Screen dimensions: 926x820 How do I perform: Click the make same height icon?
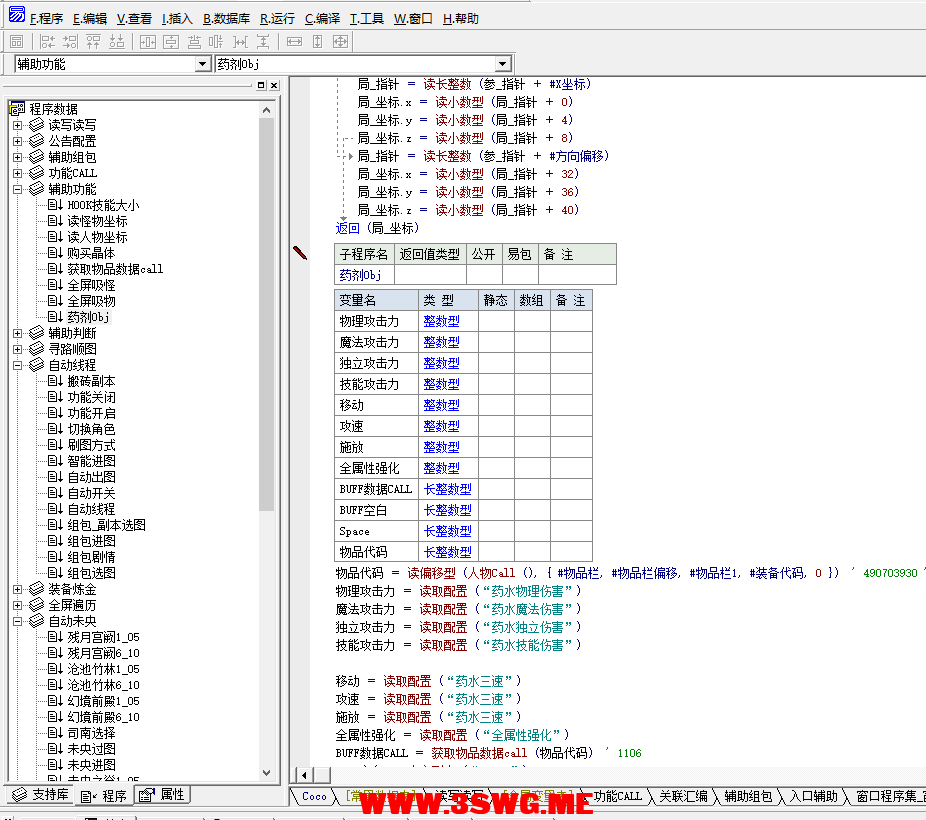[x=317, y=41]
